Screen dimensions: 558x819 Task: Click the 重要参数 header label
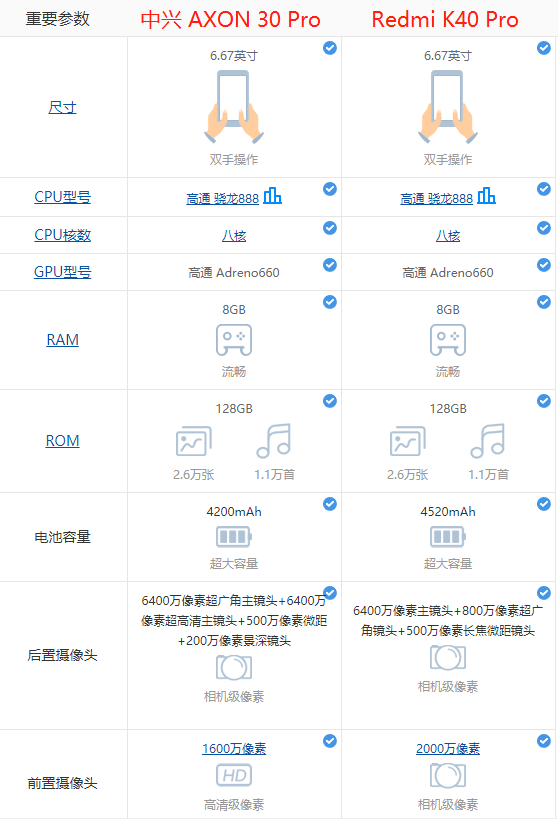[x=58, y=19]
